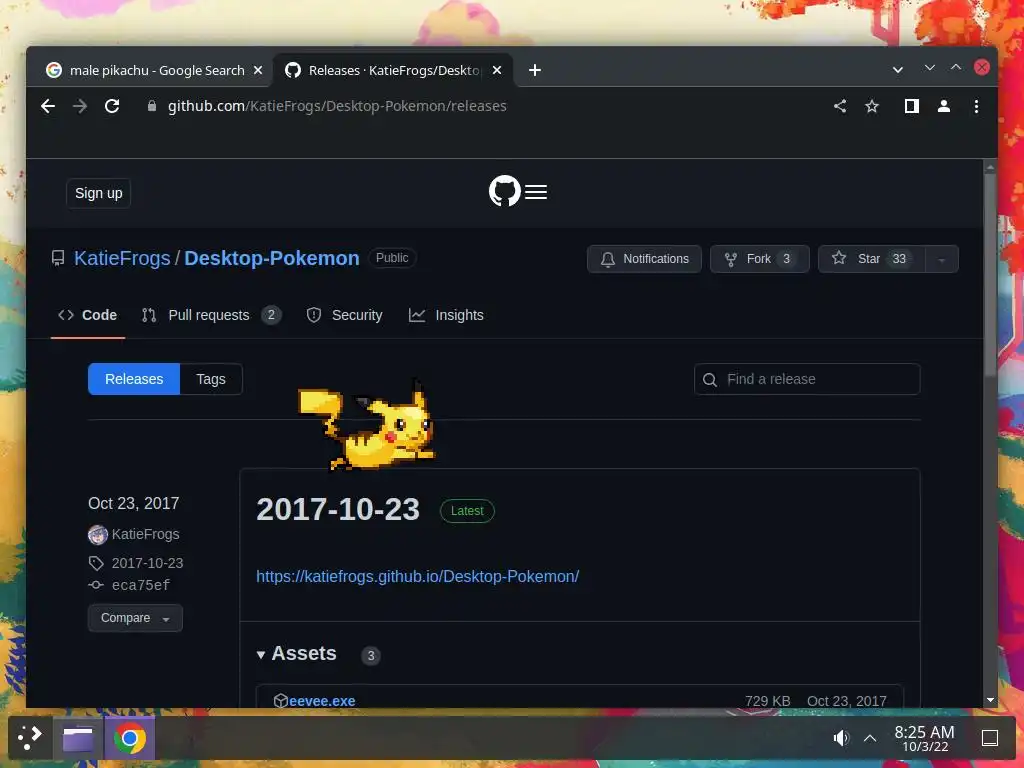Open Chrome profile avatar icon
The width and height of the screenshot is (1024, 768).
[944, 106]
